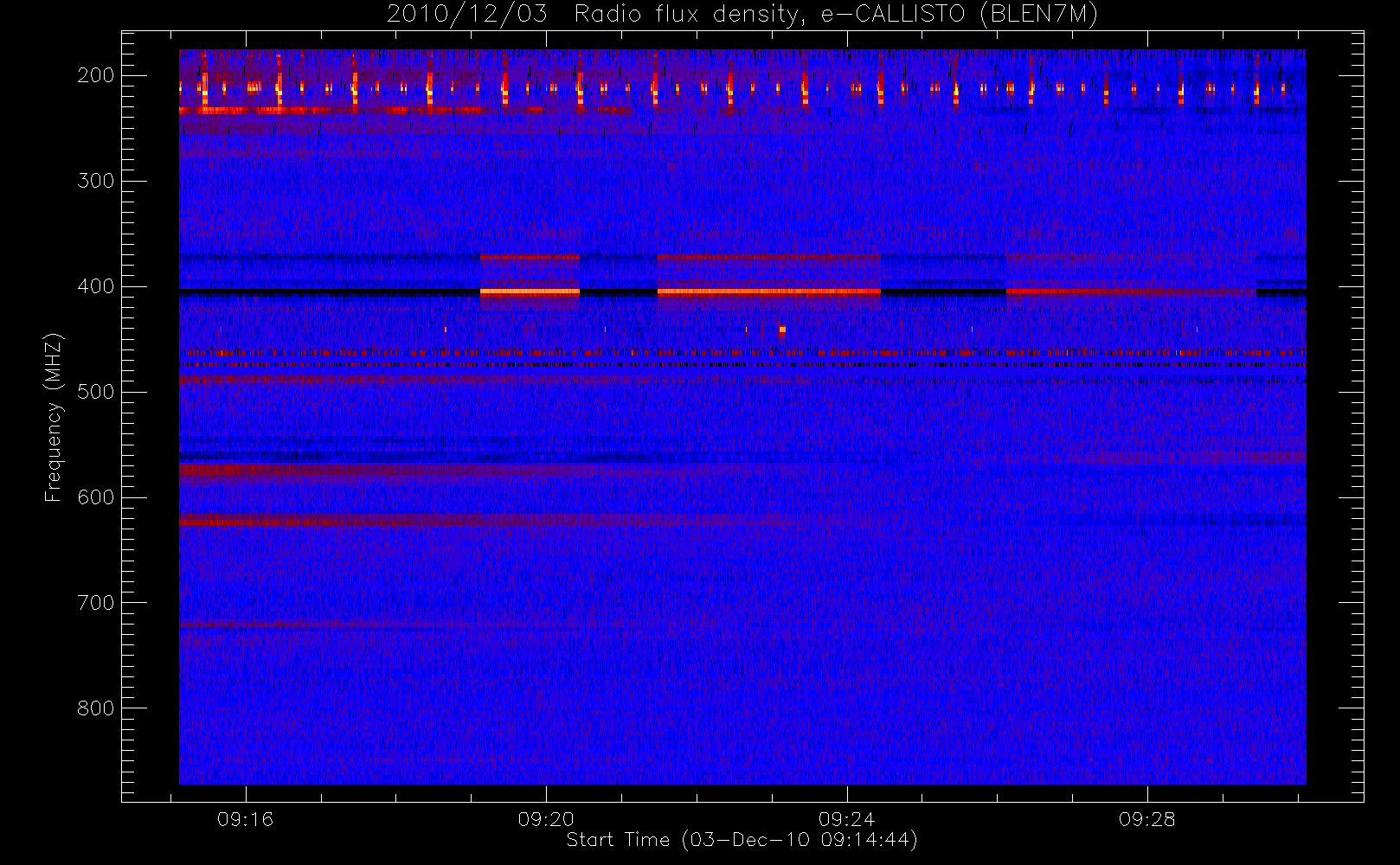This screenshot has height=865, width=1400.
Task: Click the 400 frequency tick label
Action: click(96, 286)
